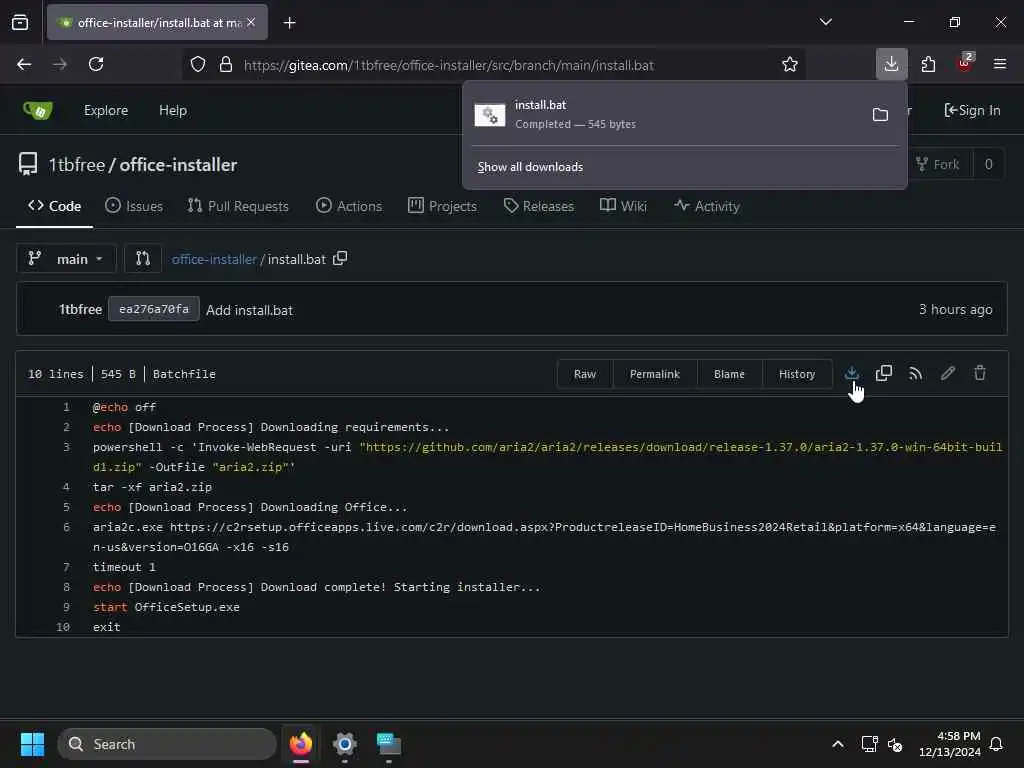Open the Blame view
The height and width of the screenshot is (768, 1024).
pyautogui.click(x=729, y=374)
